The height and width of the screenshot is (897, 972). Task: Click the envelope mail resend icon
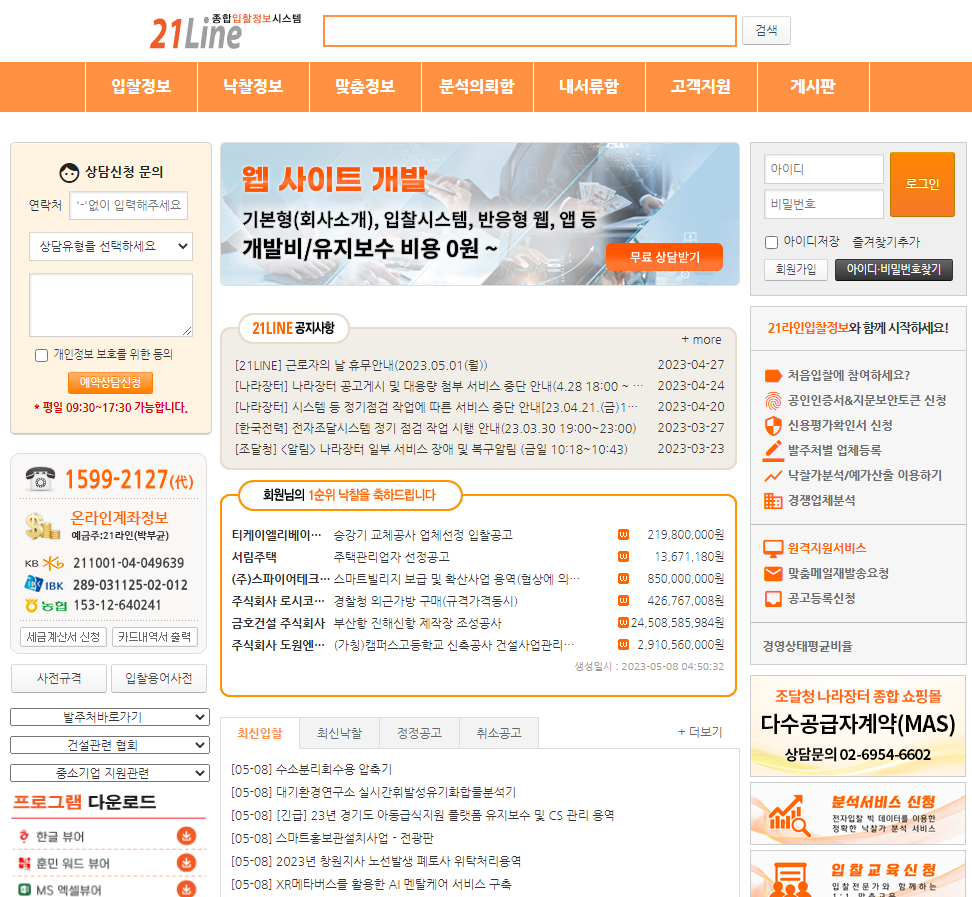pyautogui.click(x=773, y=572)
